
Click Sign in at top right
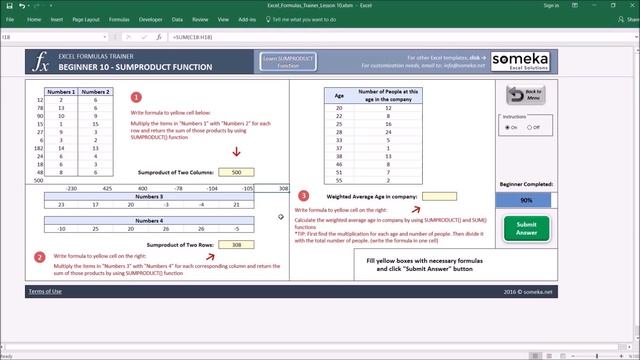[551, 6]
